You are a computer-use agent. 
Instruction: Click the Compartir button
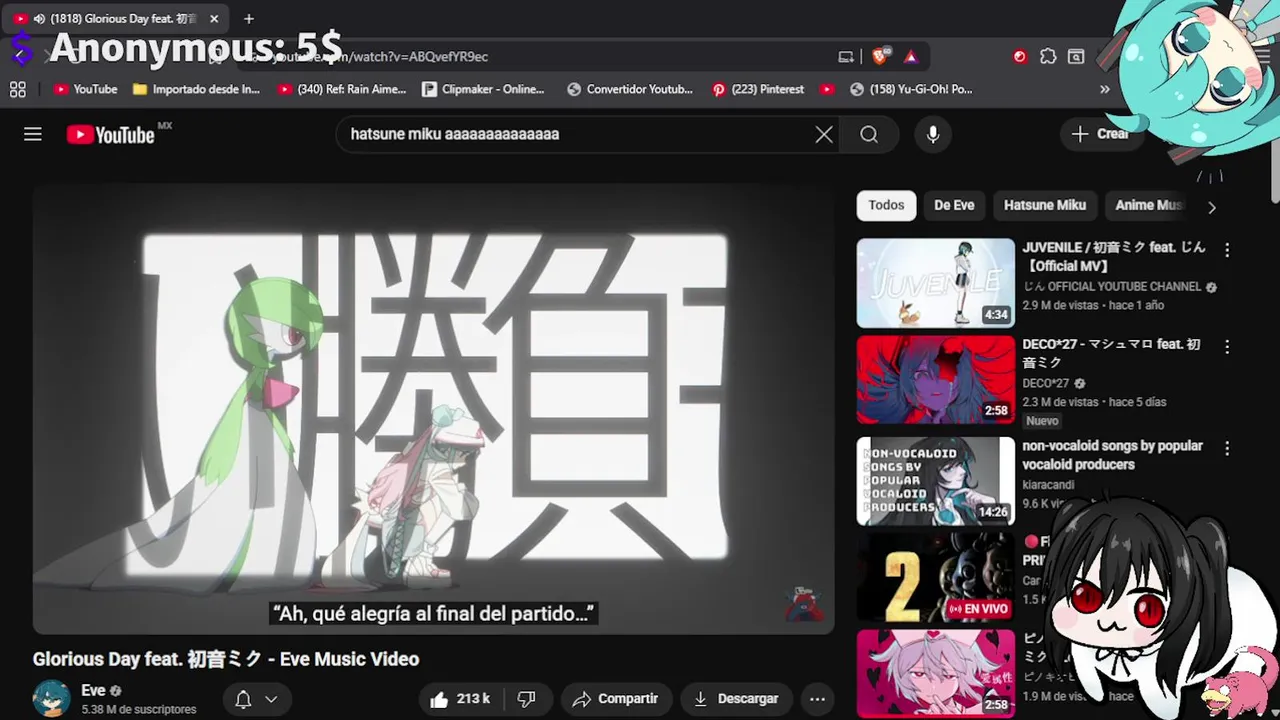point(616,699)
